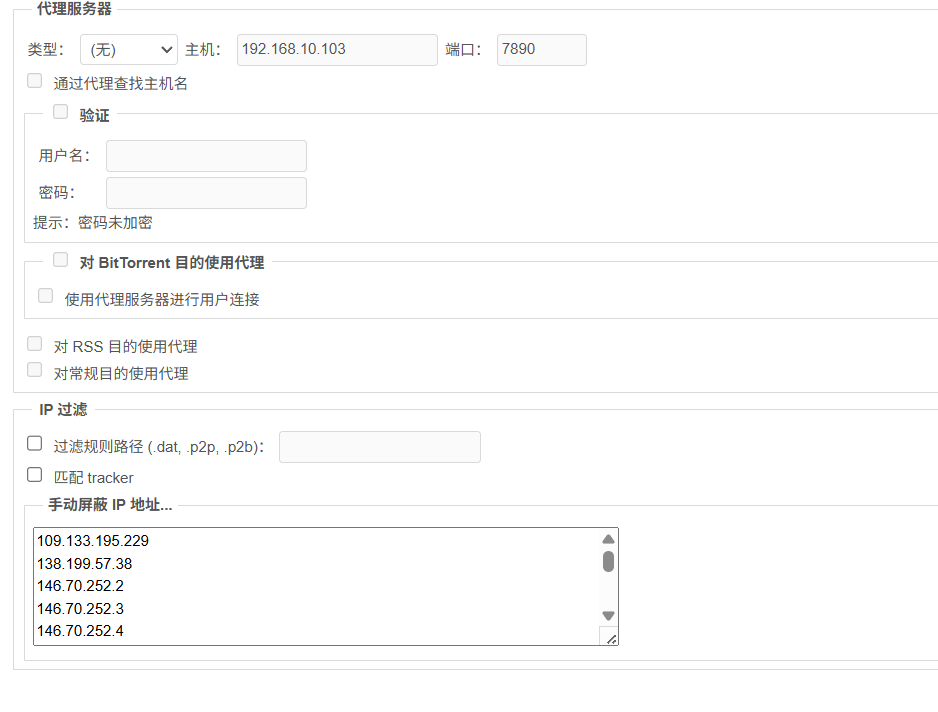The height and width of the screenshot is (712, 938).
Task: Toggle 对 RSS 目的使用代理 checkbox
Action: (x=35, y=344)
